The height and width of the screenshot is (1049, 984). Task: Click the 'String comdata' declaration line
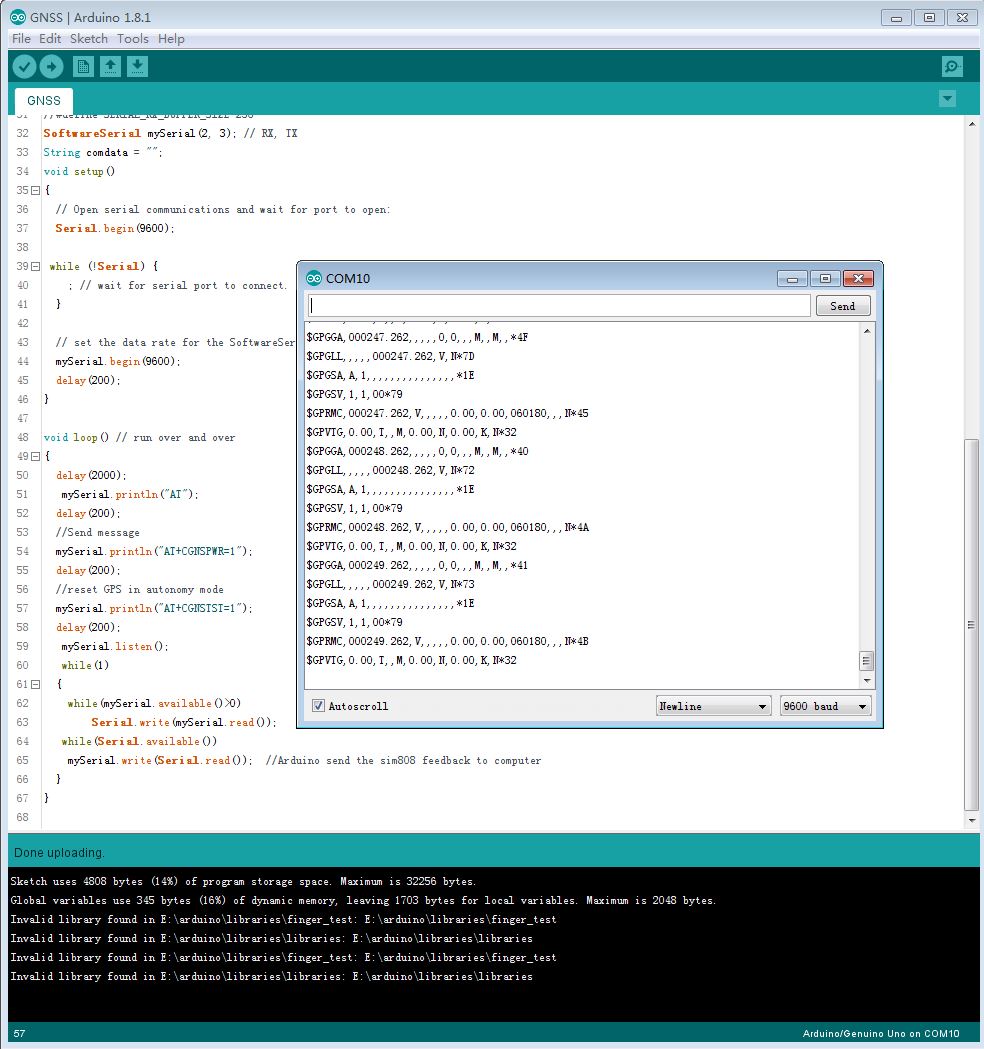pos(103,153)
